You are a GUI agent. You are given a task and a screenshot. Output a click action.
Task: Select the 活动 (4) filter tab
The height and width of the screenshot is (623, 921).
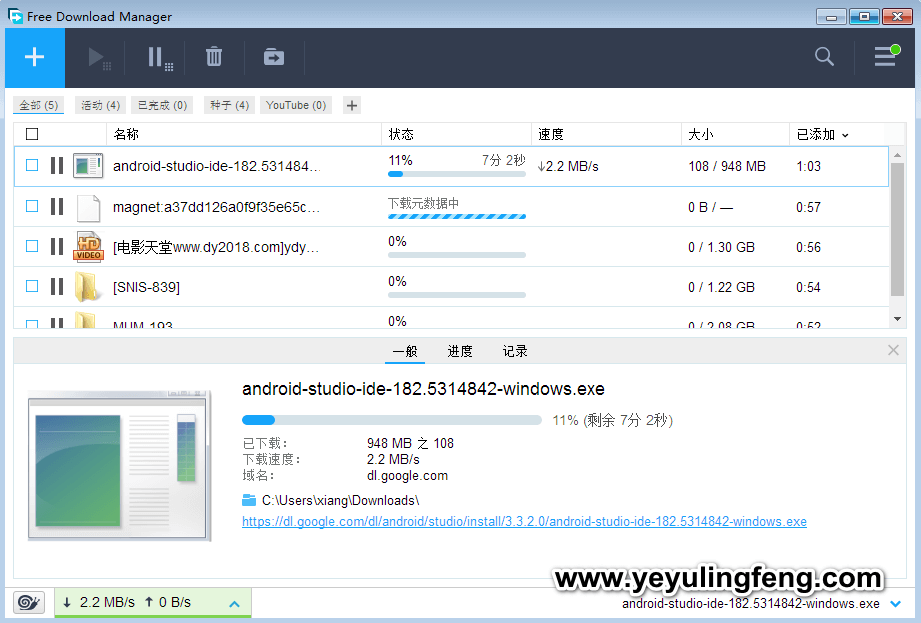100,106
